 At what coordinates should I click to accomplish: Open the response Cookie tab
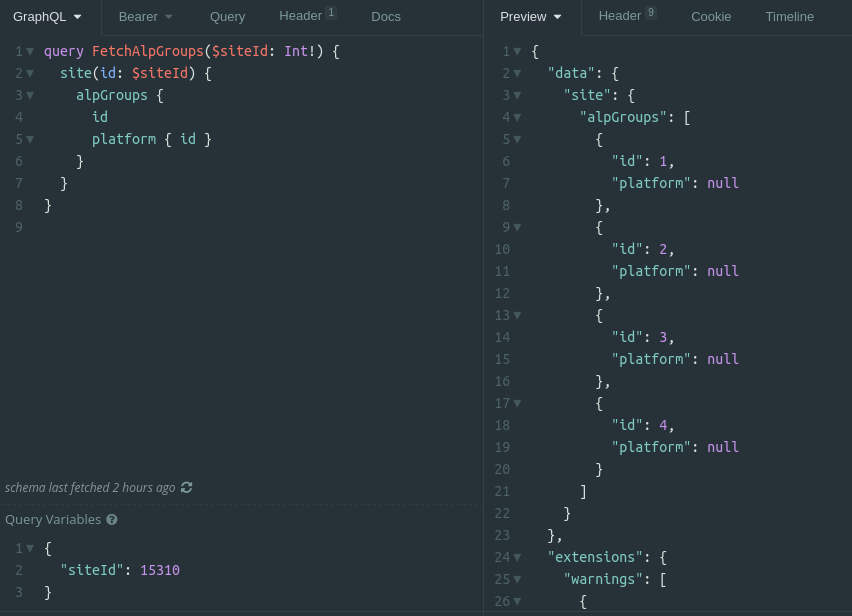[711, 17]
